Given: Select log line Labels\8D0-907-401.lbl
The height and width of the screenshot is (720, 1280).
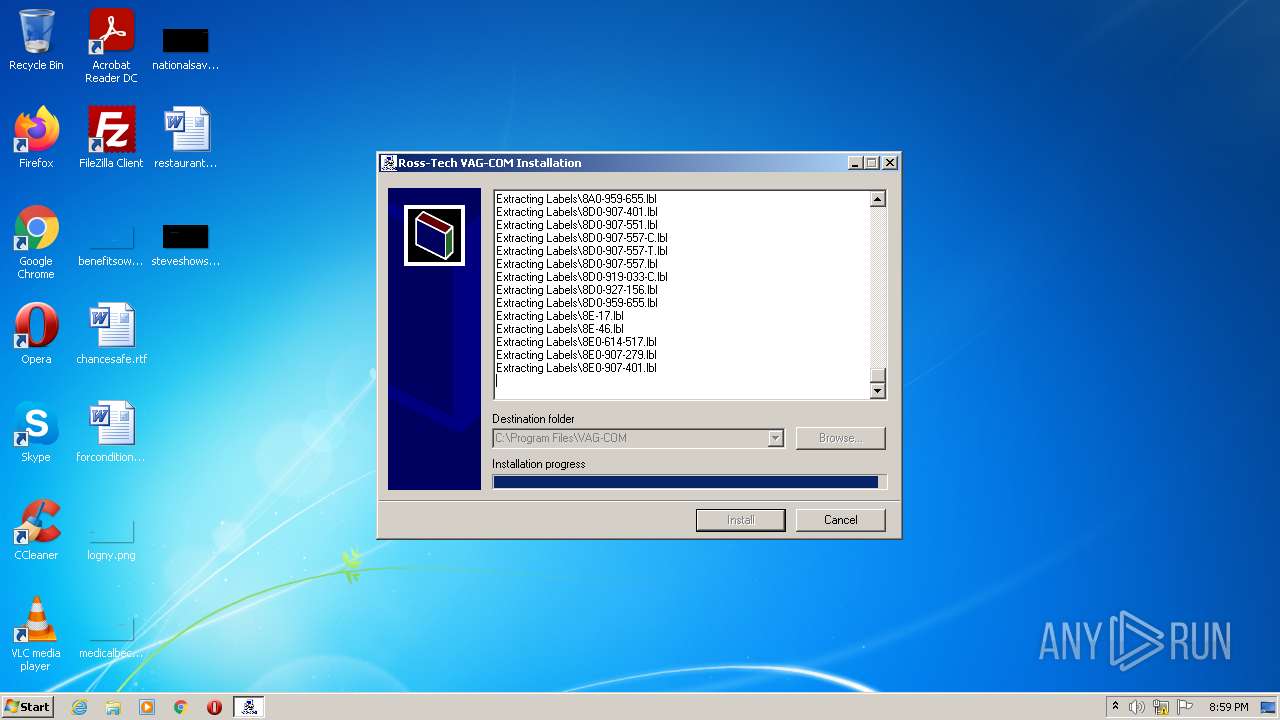Looking at the screenshot, I should 577,212.
